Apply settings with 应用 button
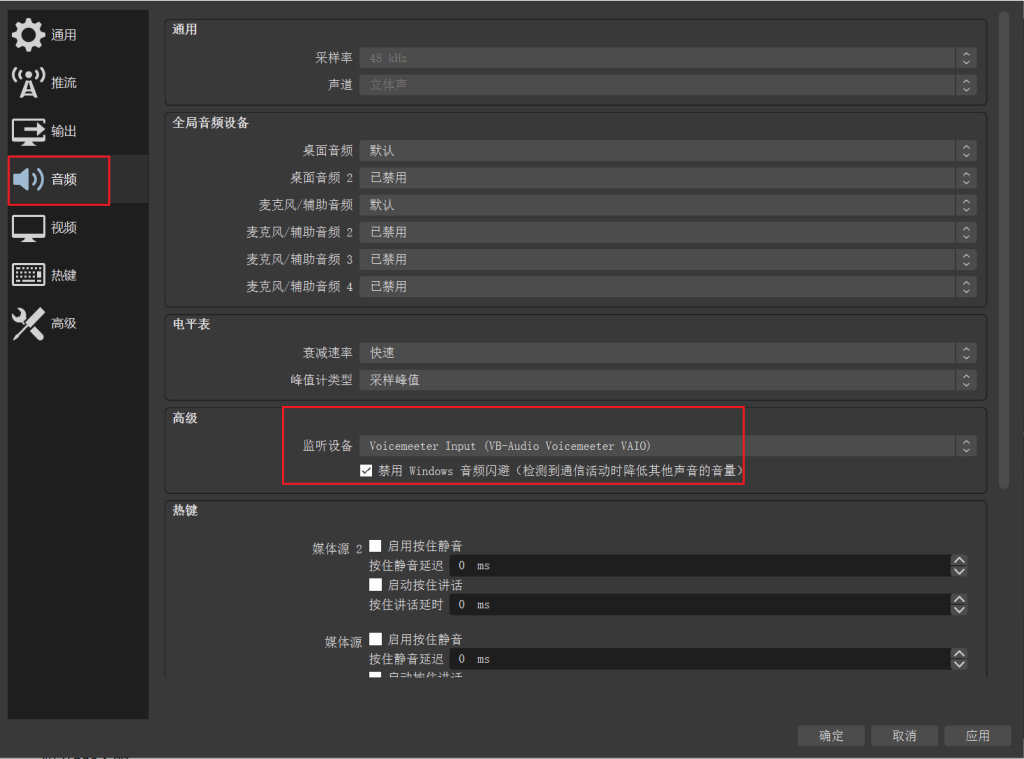 point(978,735)
